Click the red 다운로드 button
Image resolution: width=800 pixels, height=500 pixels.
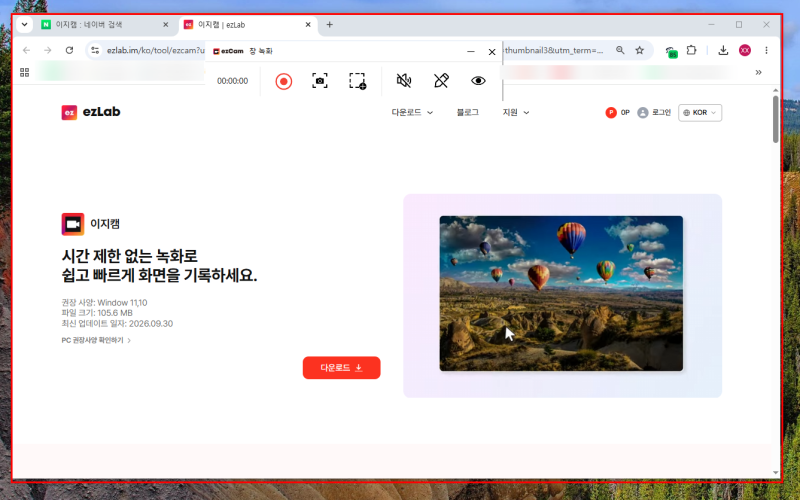point(341,368)
